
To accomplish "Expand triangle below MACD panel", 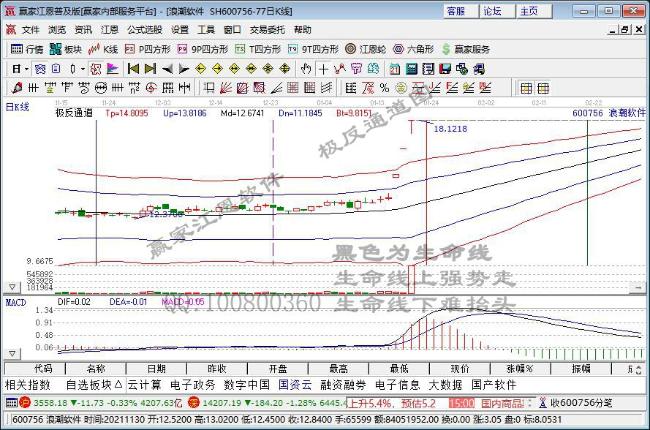I will (x=12, y=354).
